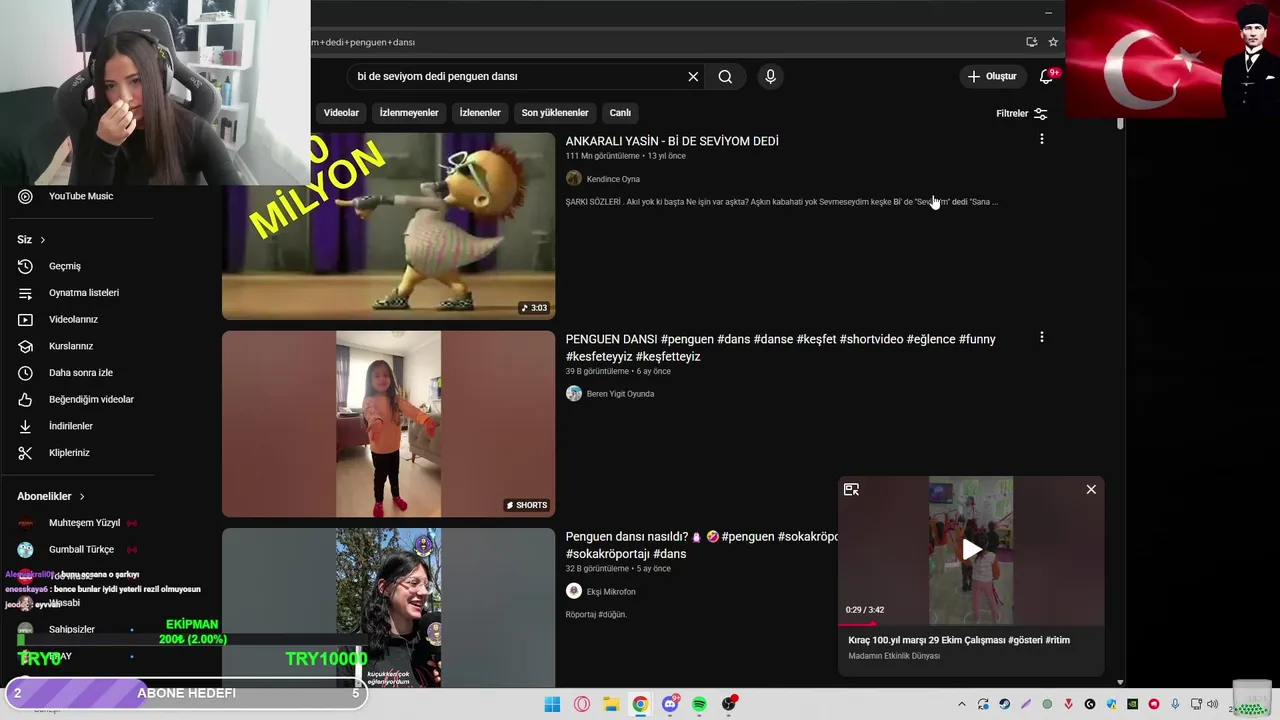Screen dimensions: 1280x720
Task: Open the Ekşi Mikrofon channel link
Action: click(611, 592)
